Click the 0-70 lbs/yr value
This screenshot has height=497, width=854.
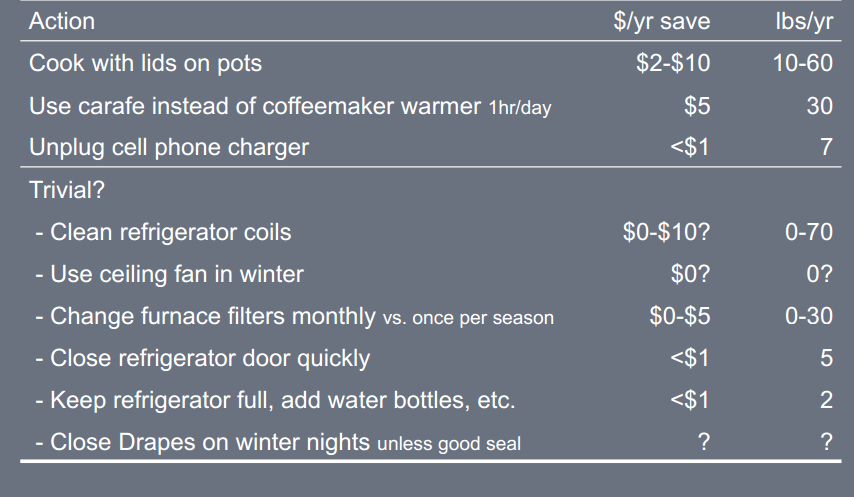tap(809, 232)
